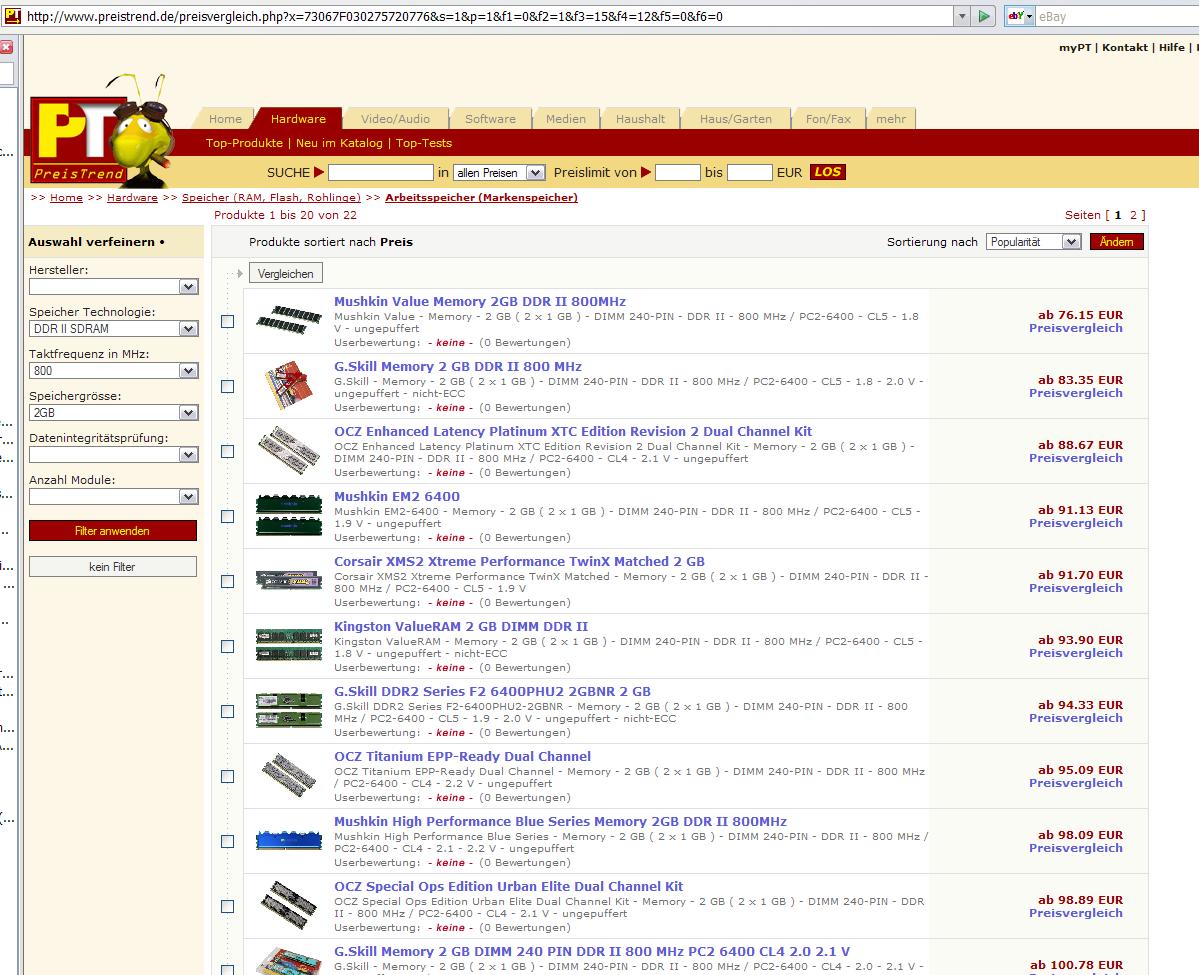Tick the checkbox for G.Skill Memory 2 GB DDR II 800 MHz

pos(227,386)
